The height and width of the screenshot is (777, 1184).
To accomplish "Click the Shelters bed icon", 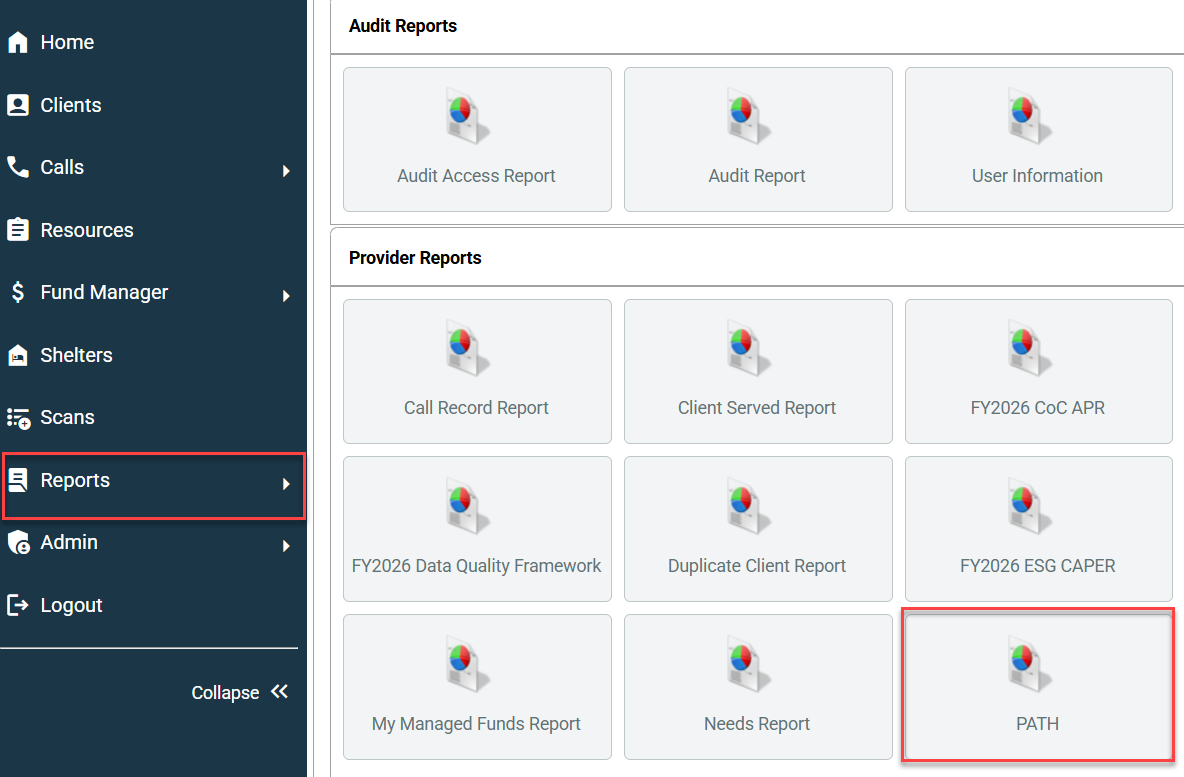I will pos(18,355).
